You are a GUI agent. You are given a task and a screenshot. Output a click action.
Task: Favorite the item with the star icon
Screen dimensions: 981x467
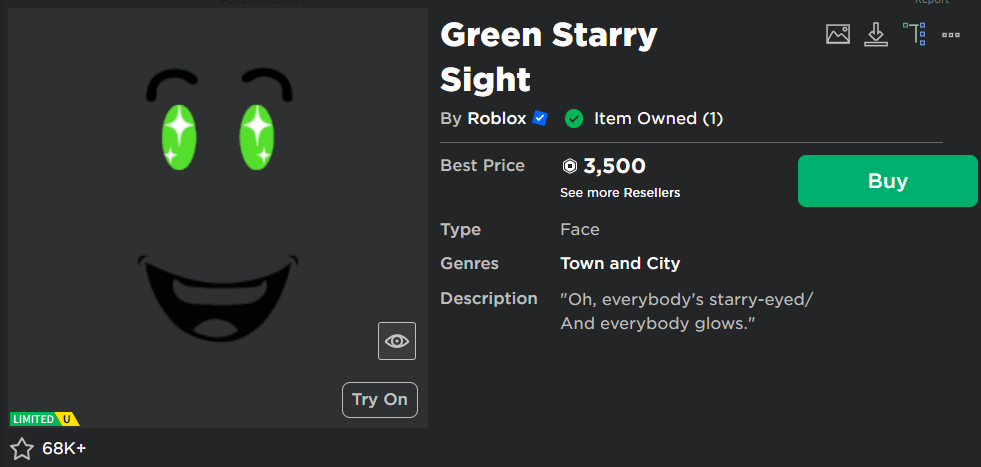point(22,448)
